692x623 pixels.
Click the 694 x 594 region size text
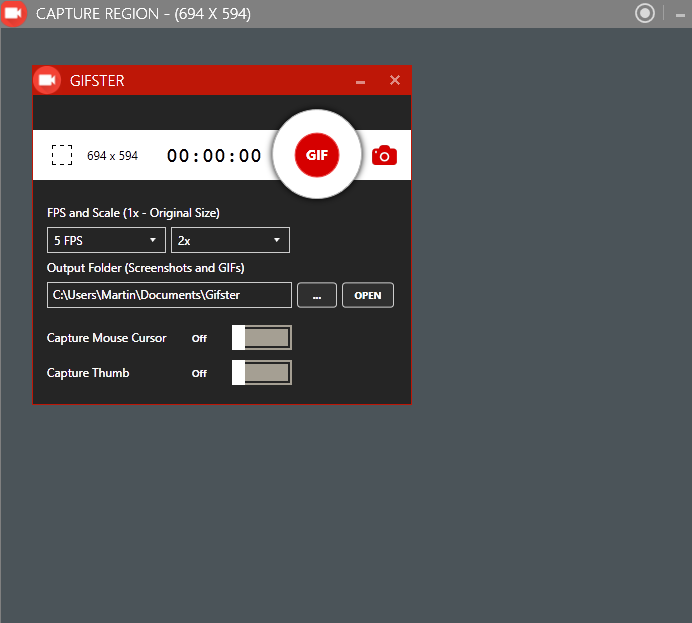click(x=113, y=156)
